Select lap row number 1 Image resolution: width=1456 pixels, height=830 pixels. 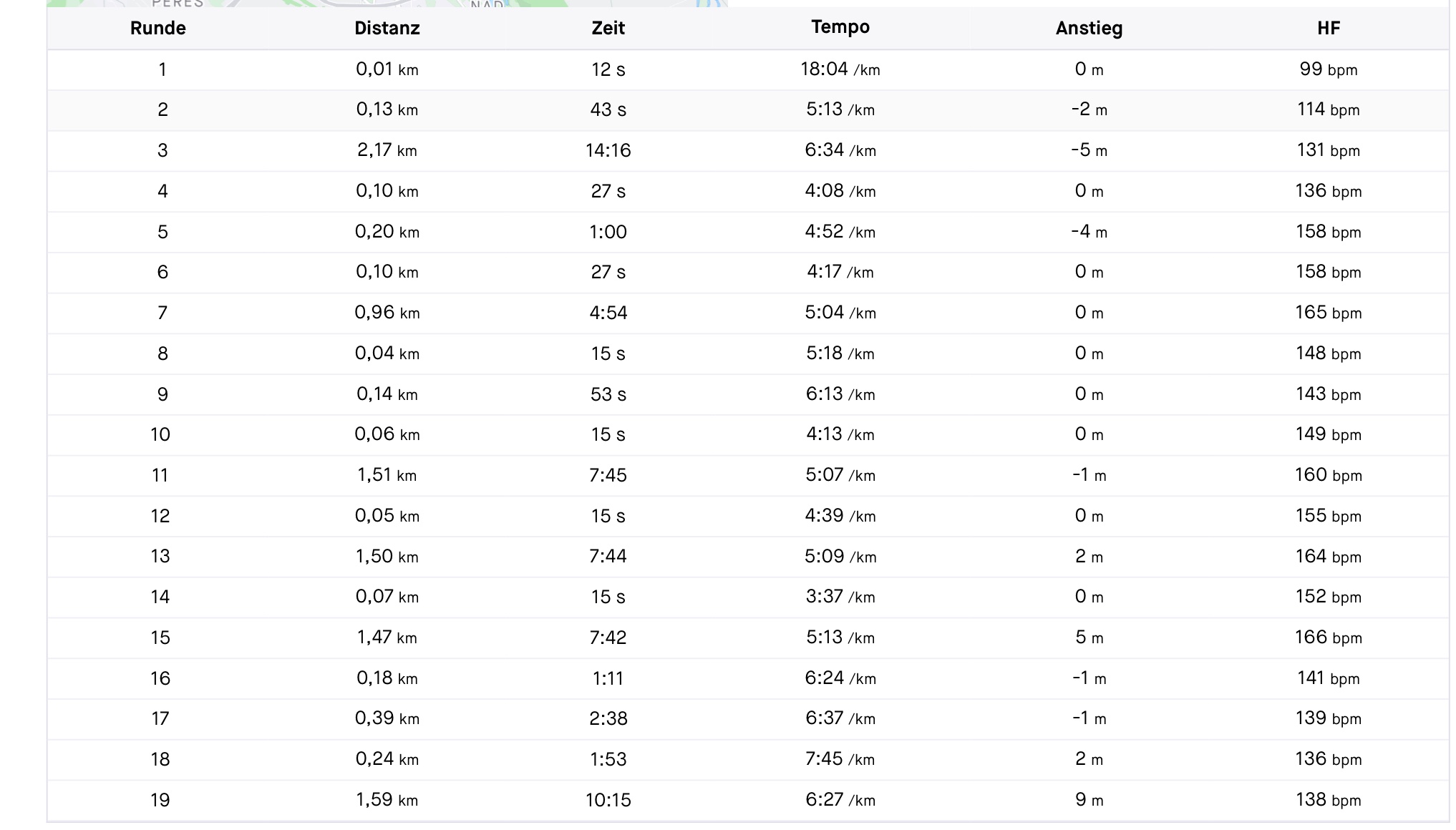(162, 69)
